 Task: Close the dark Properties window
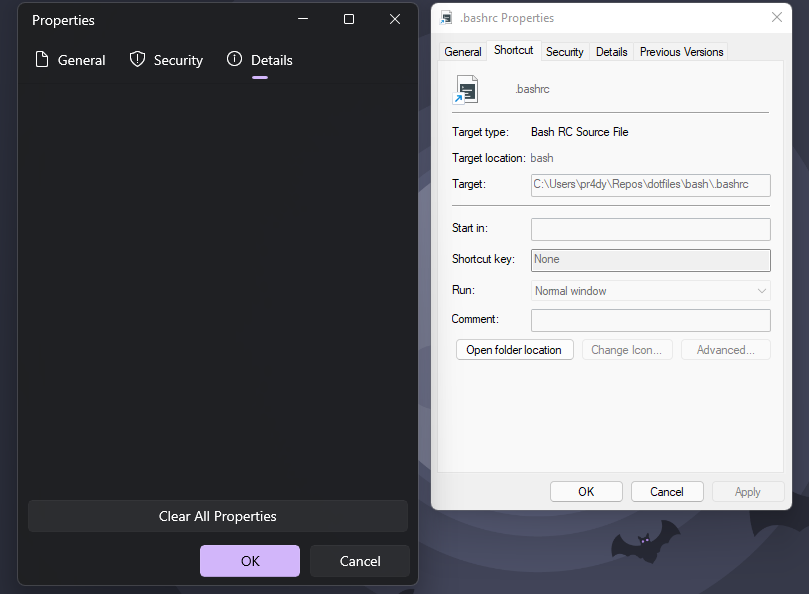(x=395, y=19)
